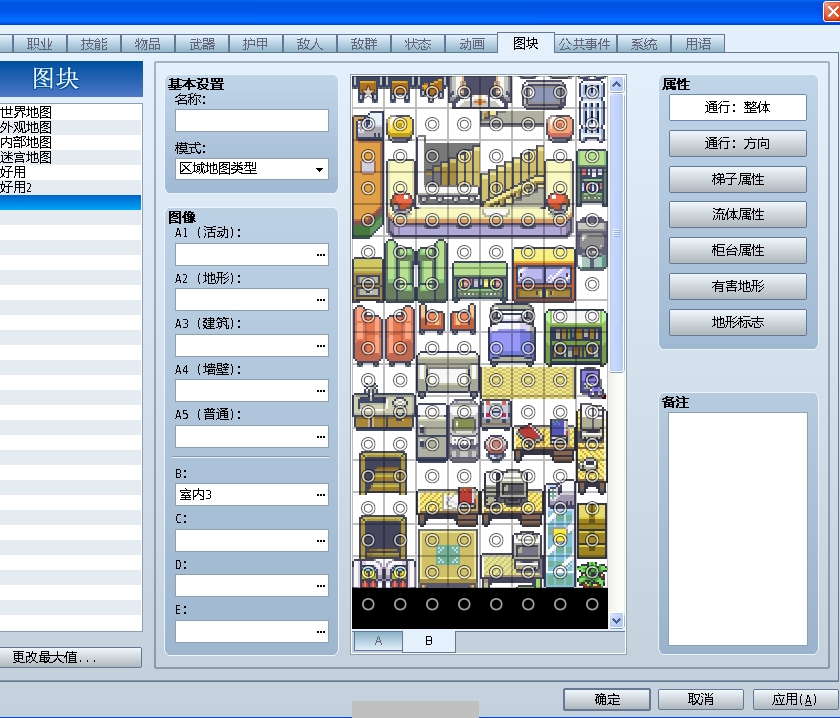Image resolution: width=840 pixels, height=718 pixels.
Task: Toggle passage on the rightmost black tile
Action: (592, 604)
